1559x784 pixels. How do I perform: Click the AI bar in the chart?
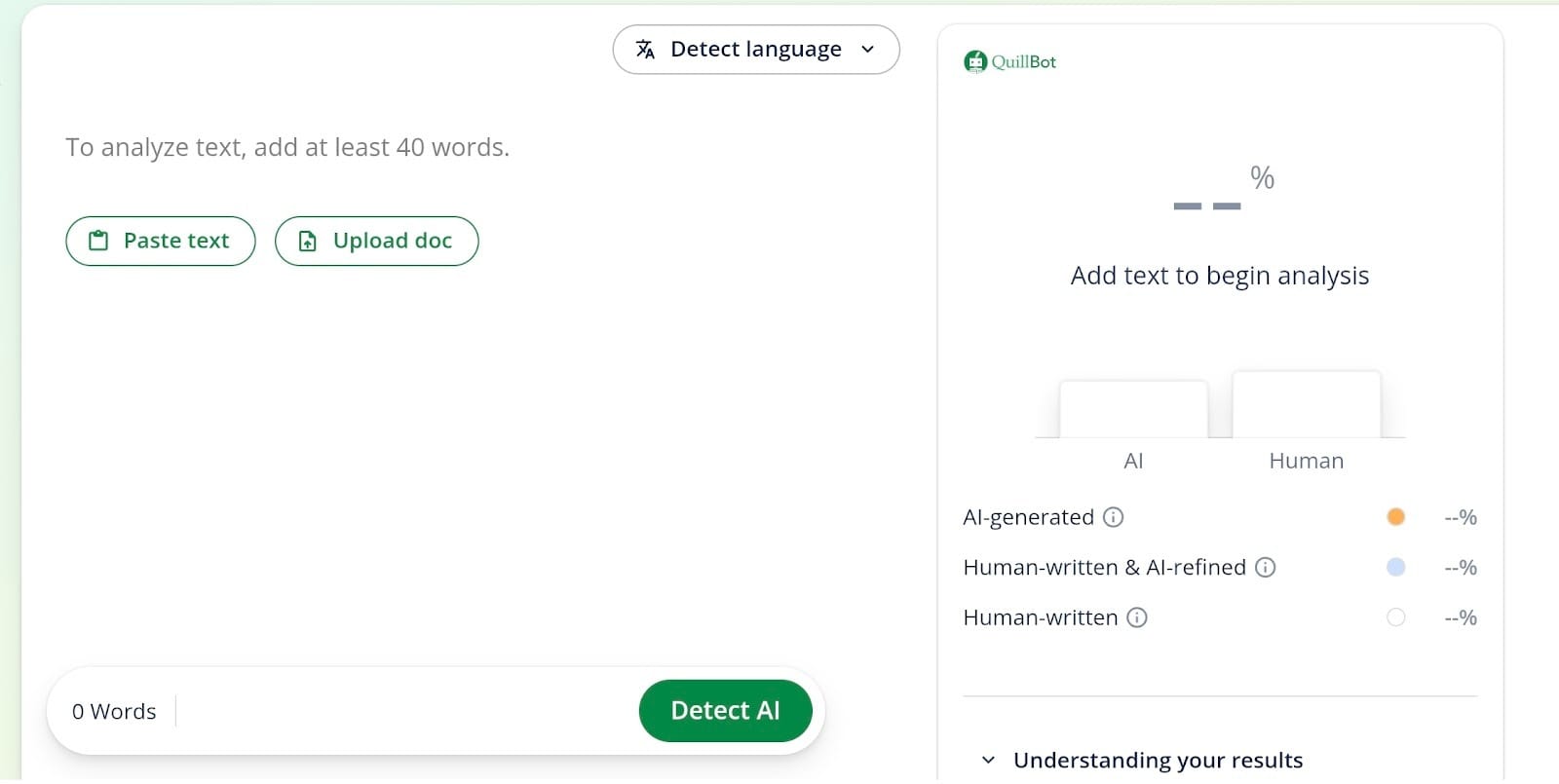tap(1132, 409)
